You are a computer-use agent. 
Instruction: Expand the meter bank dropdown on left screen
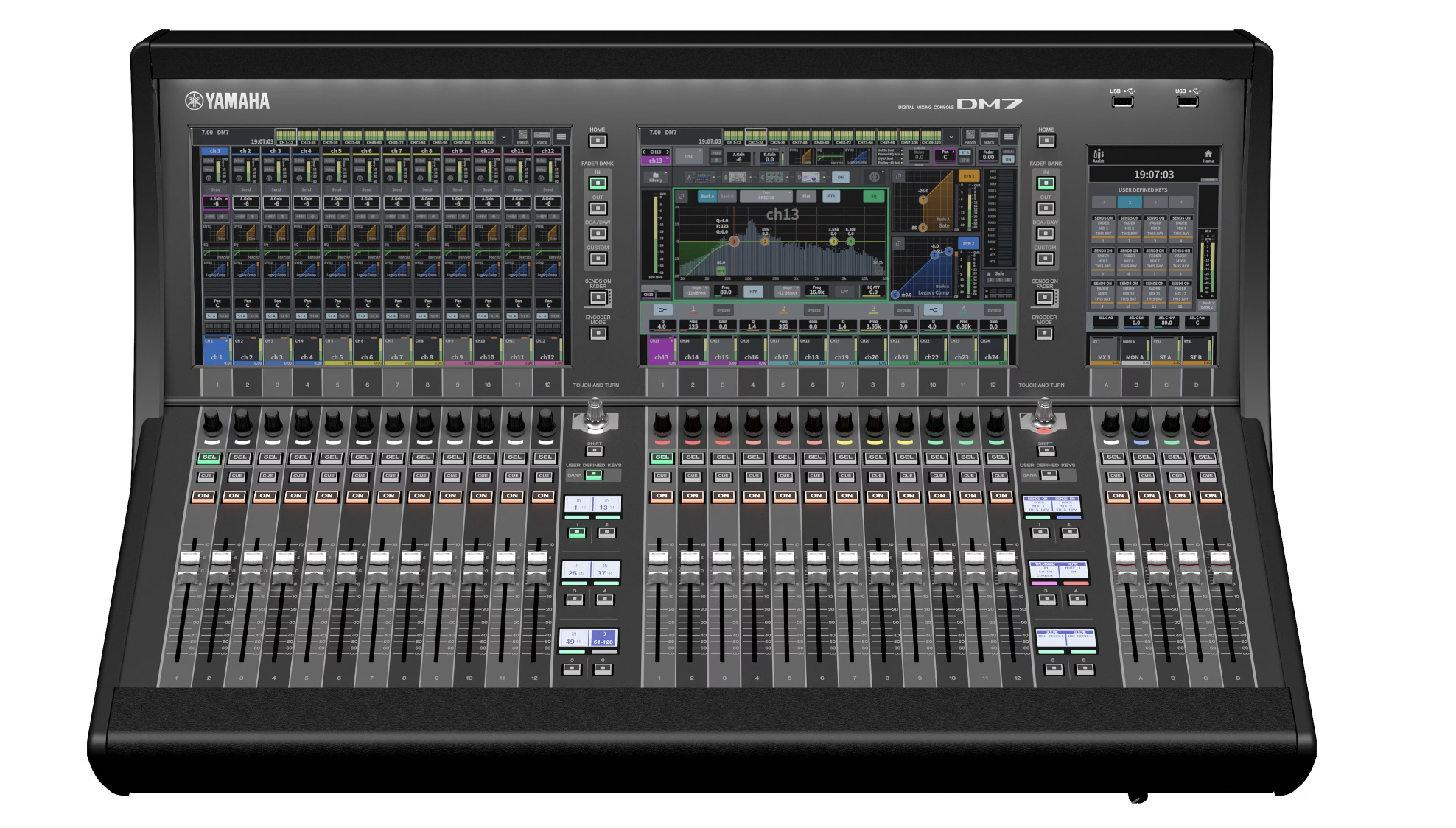(x=504, y=137)
